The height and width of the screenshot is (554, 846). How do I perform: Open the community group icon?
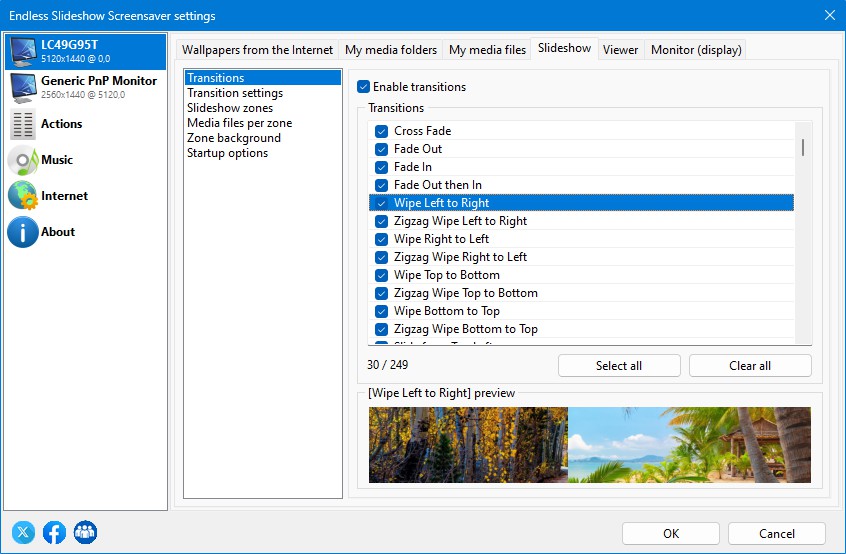(x=85, y=532)
